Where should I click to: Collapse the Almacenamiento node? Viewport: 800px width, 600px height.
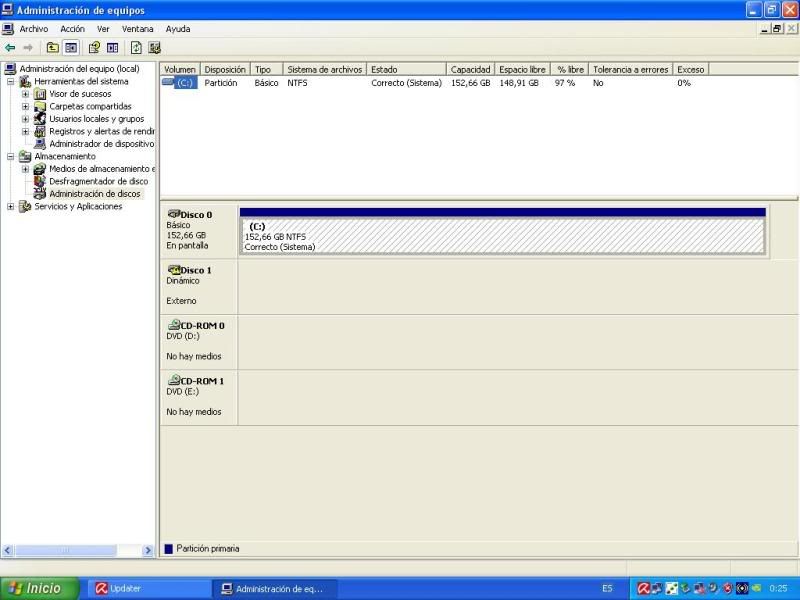click(11, 157)
